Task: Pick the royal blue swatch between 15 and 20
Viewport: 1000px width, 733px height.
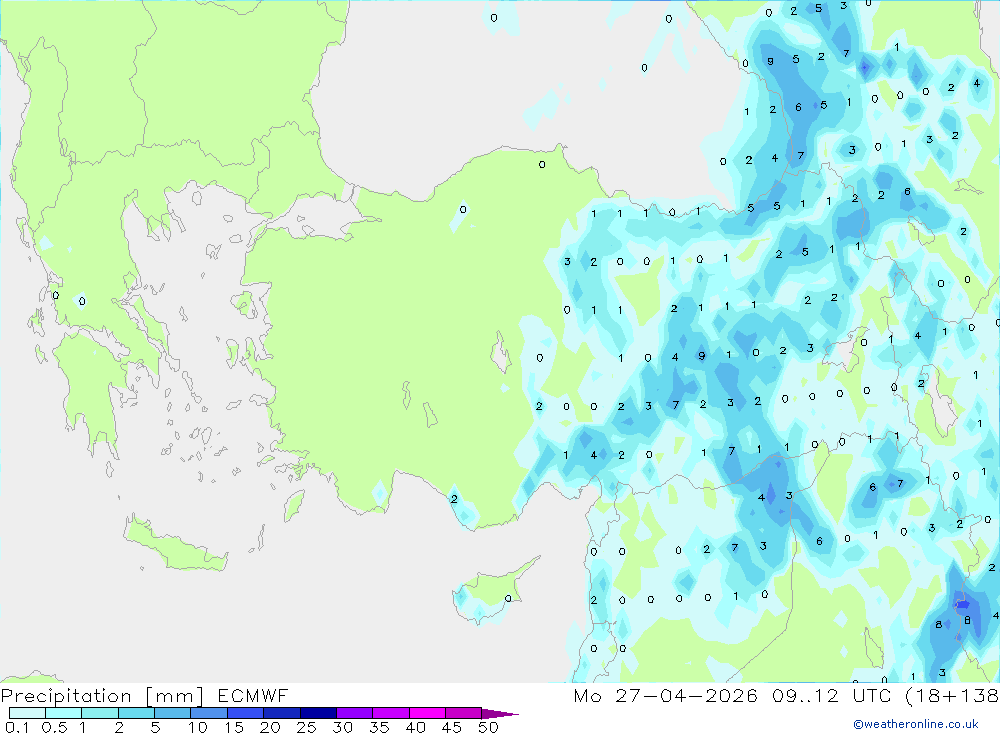Action: coord(245,713)
